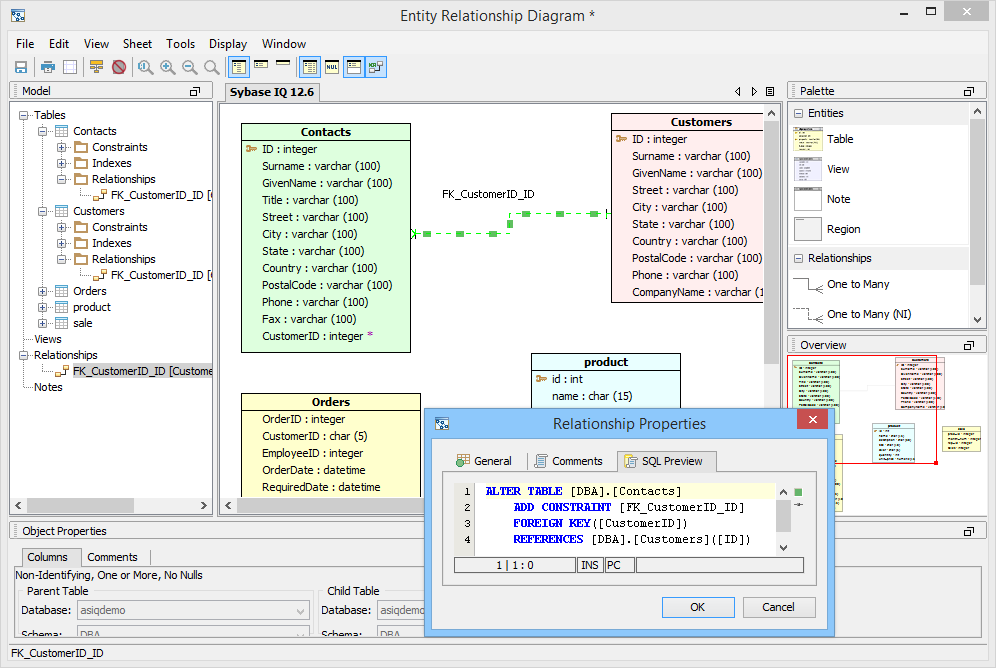Expand the sale table node
This screenshot has width=996, height=668.
point(43,323)
